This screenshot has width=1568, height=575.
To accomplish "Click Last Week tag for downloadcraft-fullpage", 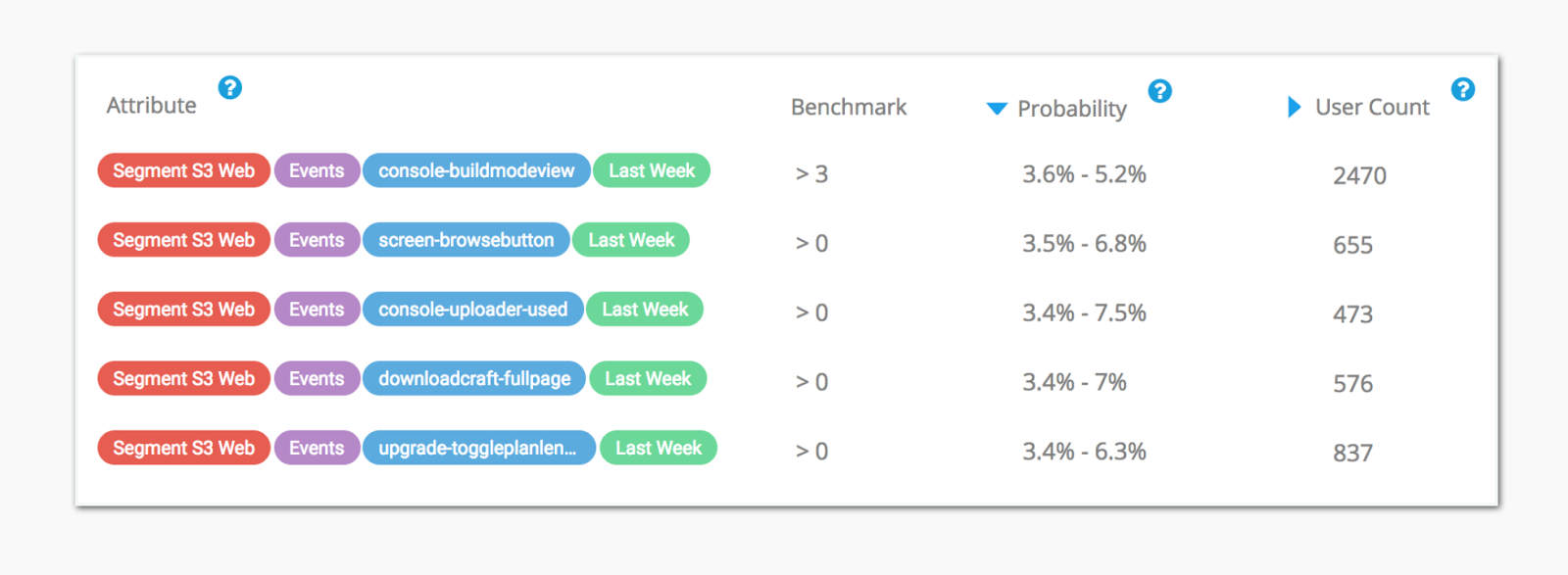I will point(648,379).
